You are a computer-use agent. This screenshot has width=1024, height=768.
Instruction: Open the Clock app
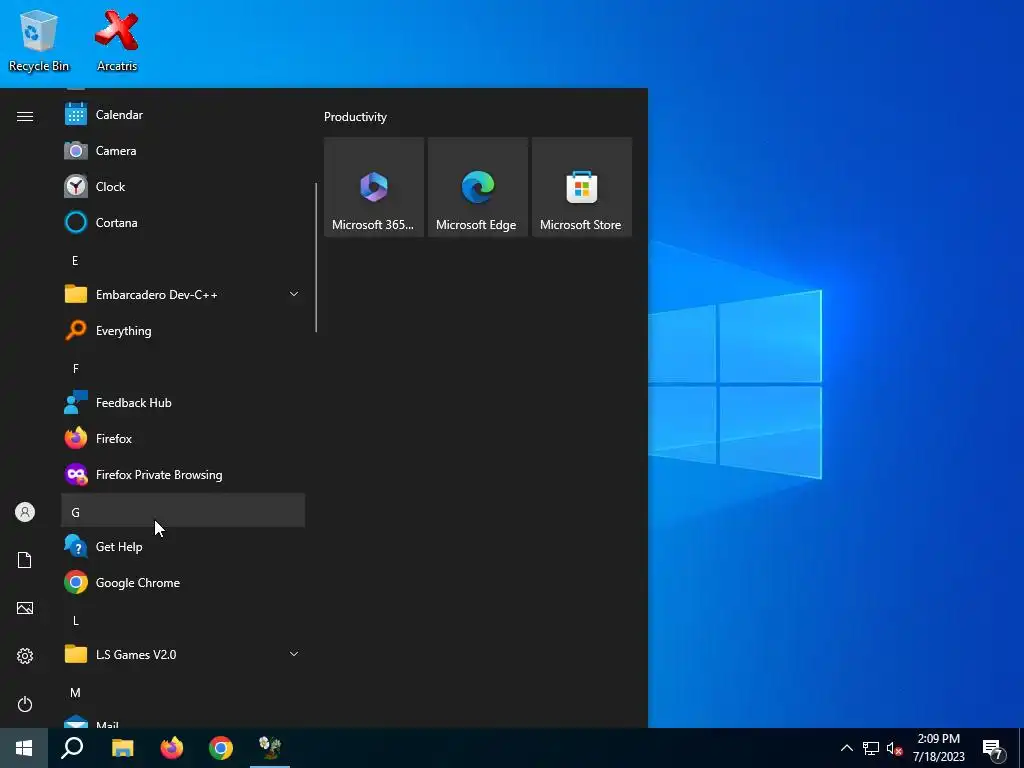[183, 187]
